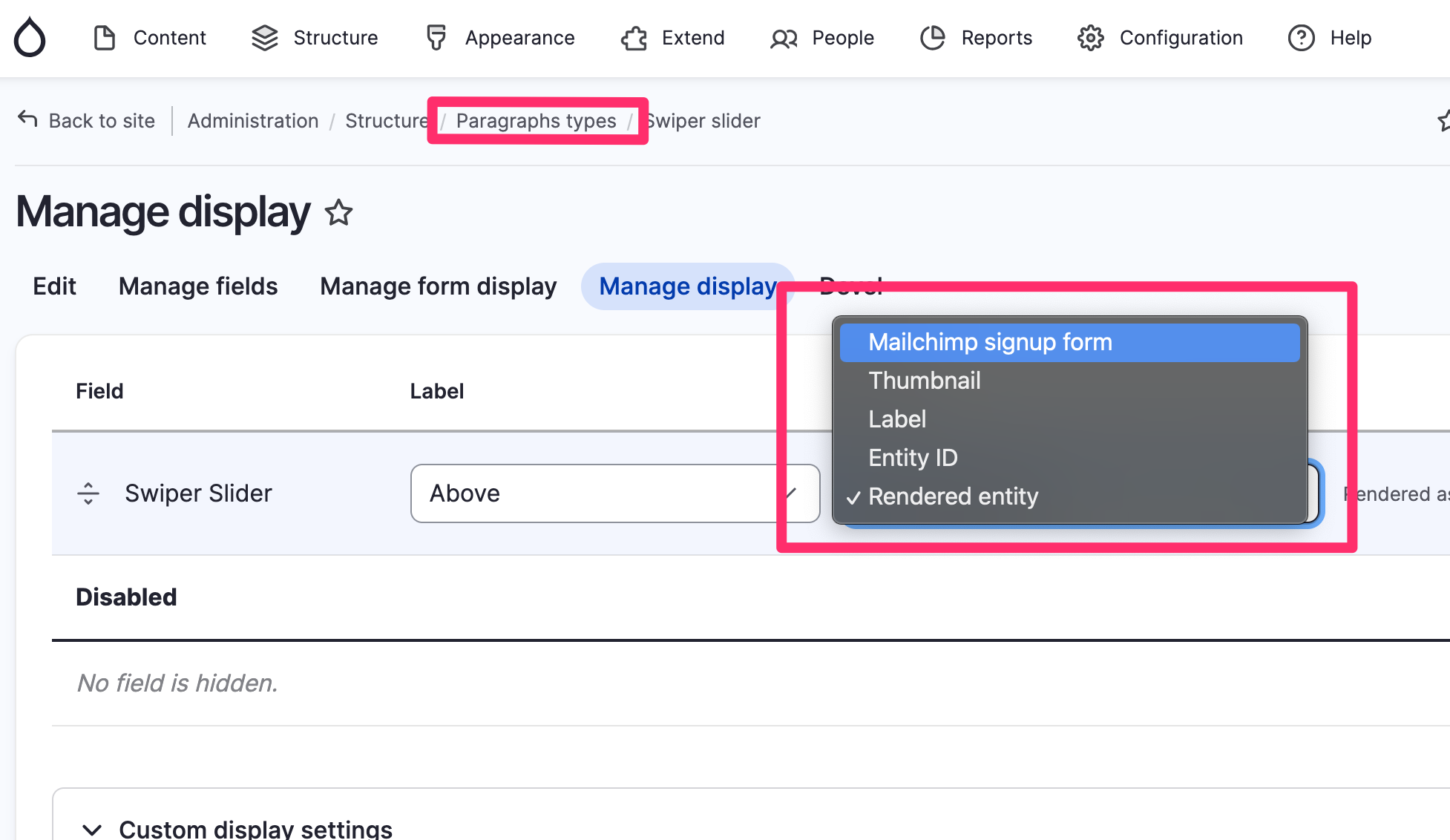
Task: Open Reports via the pie chart icon
Action: pos(933,37)
